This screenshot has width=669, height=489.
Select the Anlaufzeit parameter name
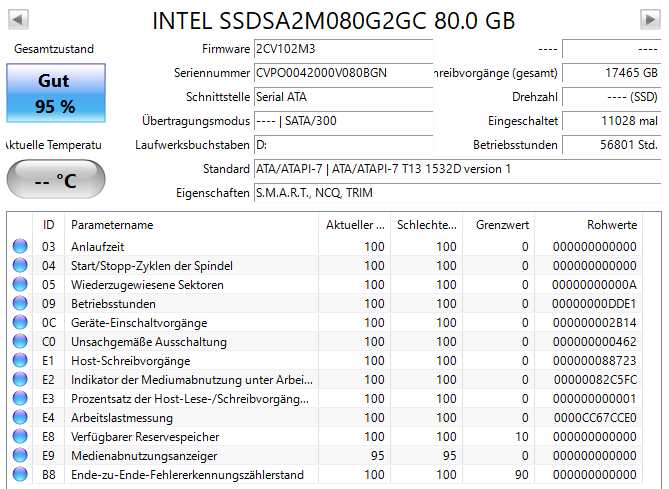point(97,247)
